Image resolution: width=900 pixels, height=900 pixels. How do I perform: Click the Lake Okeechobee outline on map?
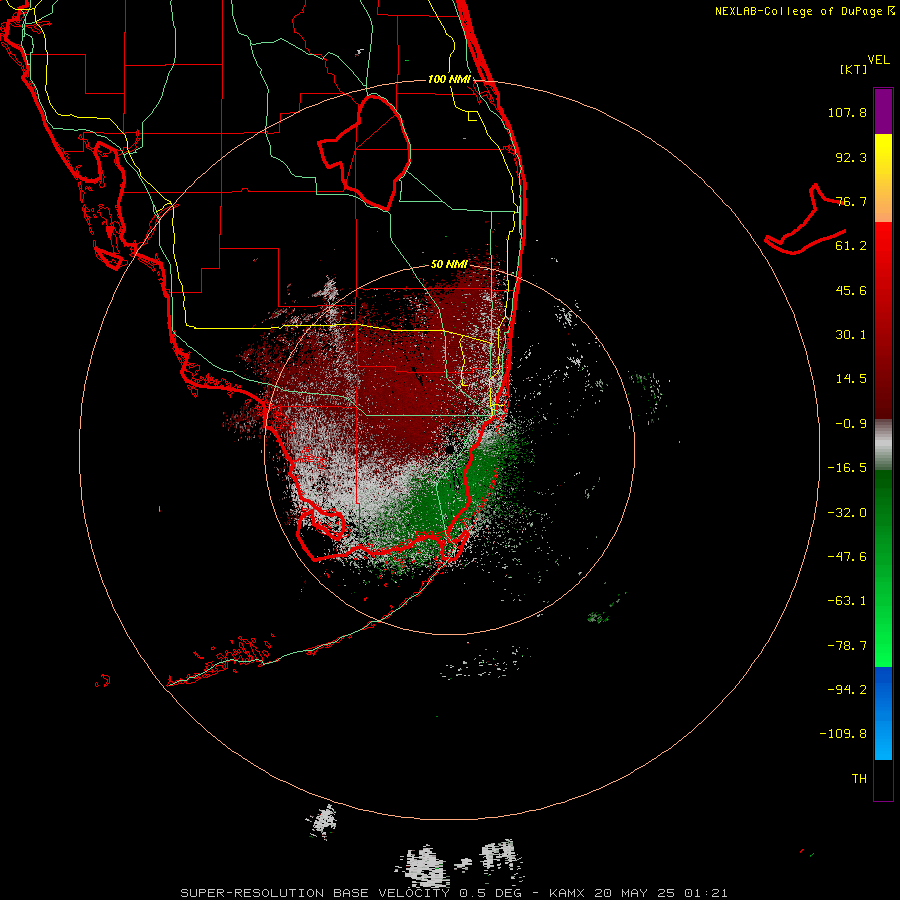click(x=365, y=152)
